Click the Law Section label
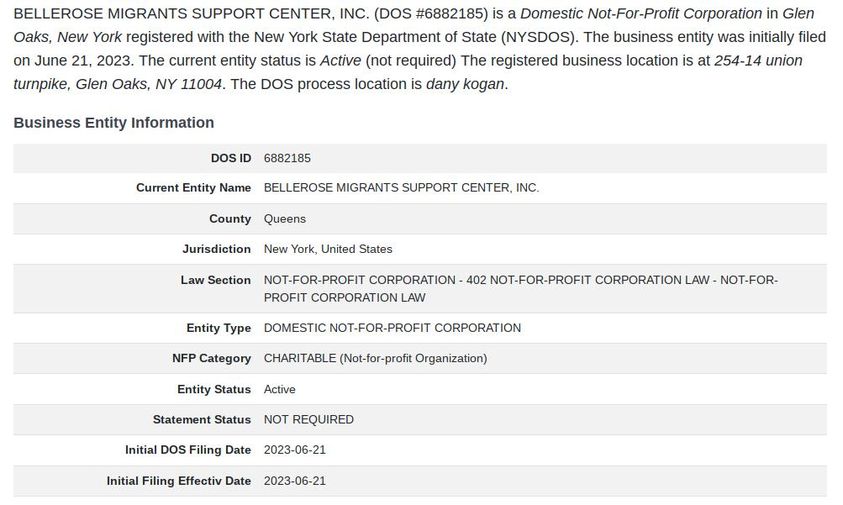The width and height of the screenshot is (843, 505). click(x=215, y=280)
